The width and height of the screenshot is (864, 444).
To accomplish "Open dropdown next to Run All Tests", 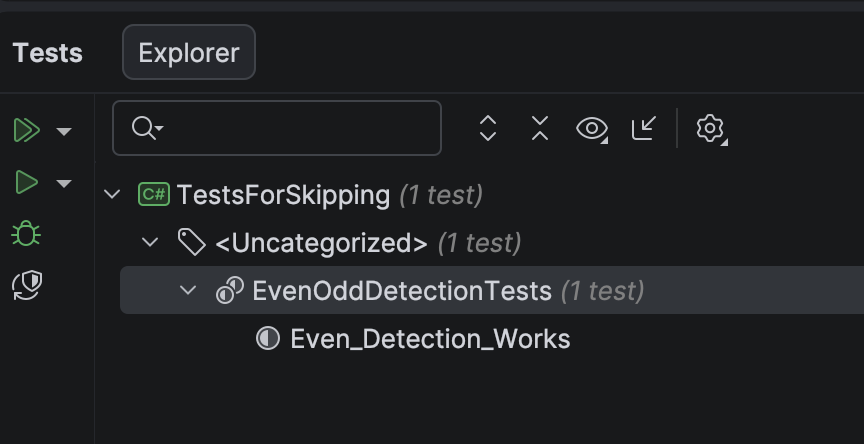I will point(64,131).
